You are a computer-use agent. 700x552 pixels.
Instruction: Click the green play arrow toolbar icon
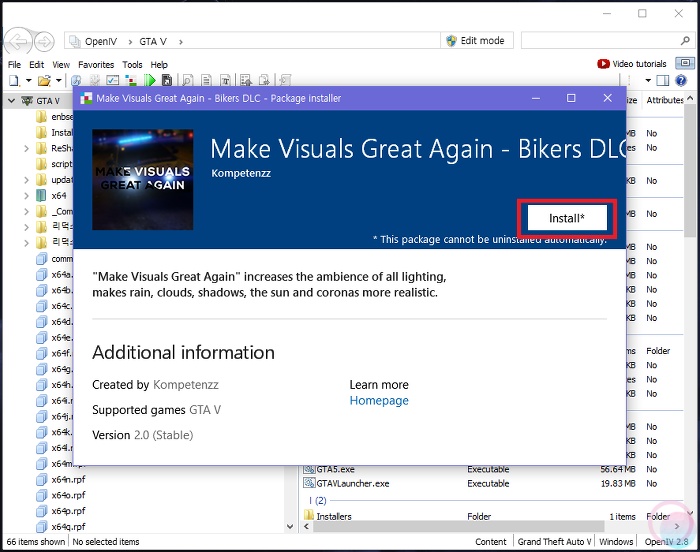(150, 80)
